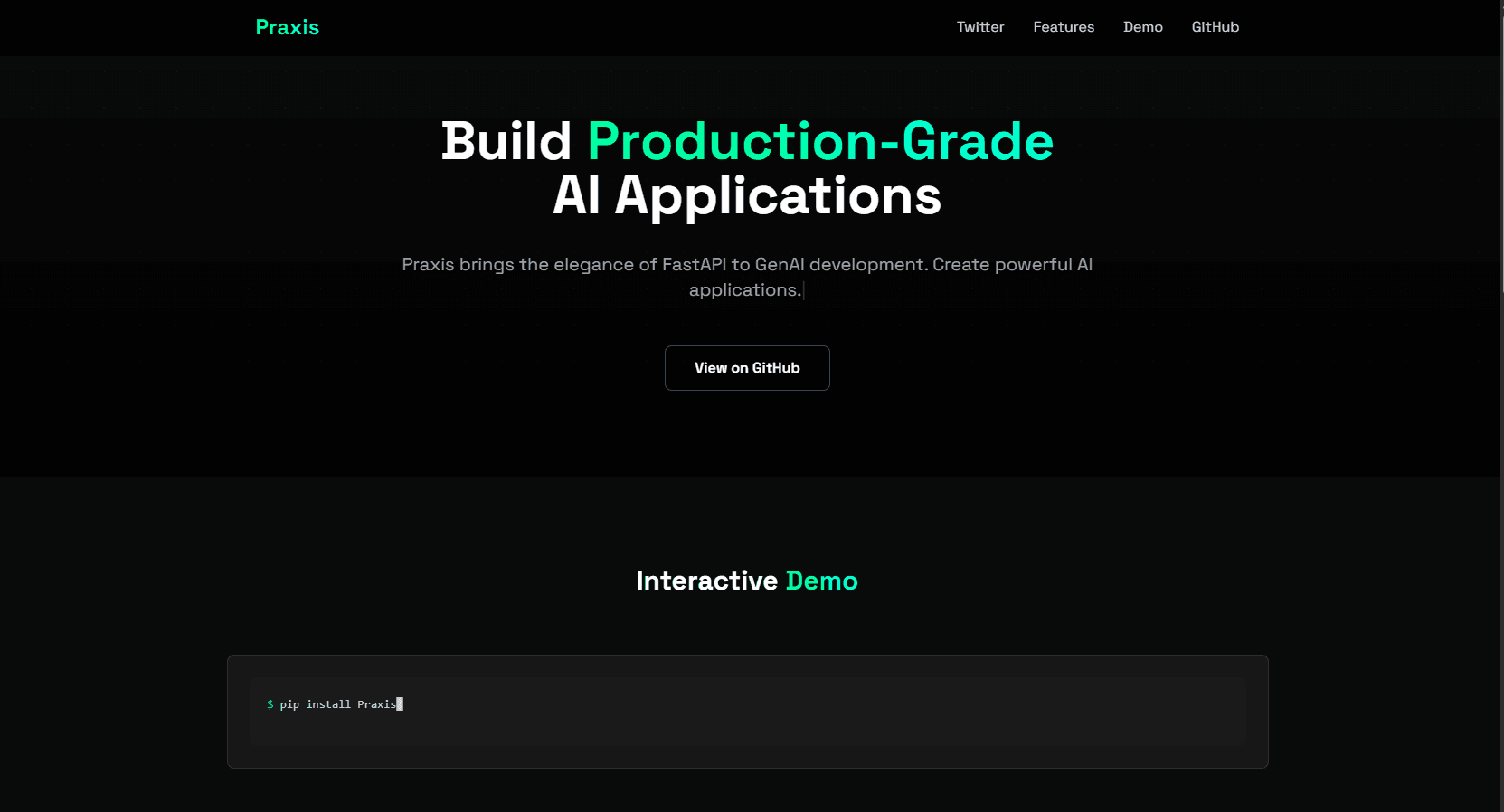Click the typing cursor after 'applications.'

pos(804,290)
